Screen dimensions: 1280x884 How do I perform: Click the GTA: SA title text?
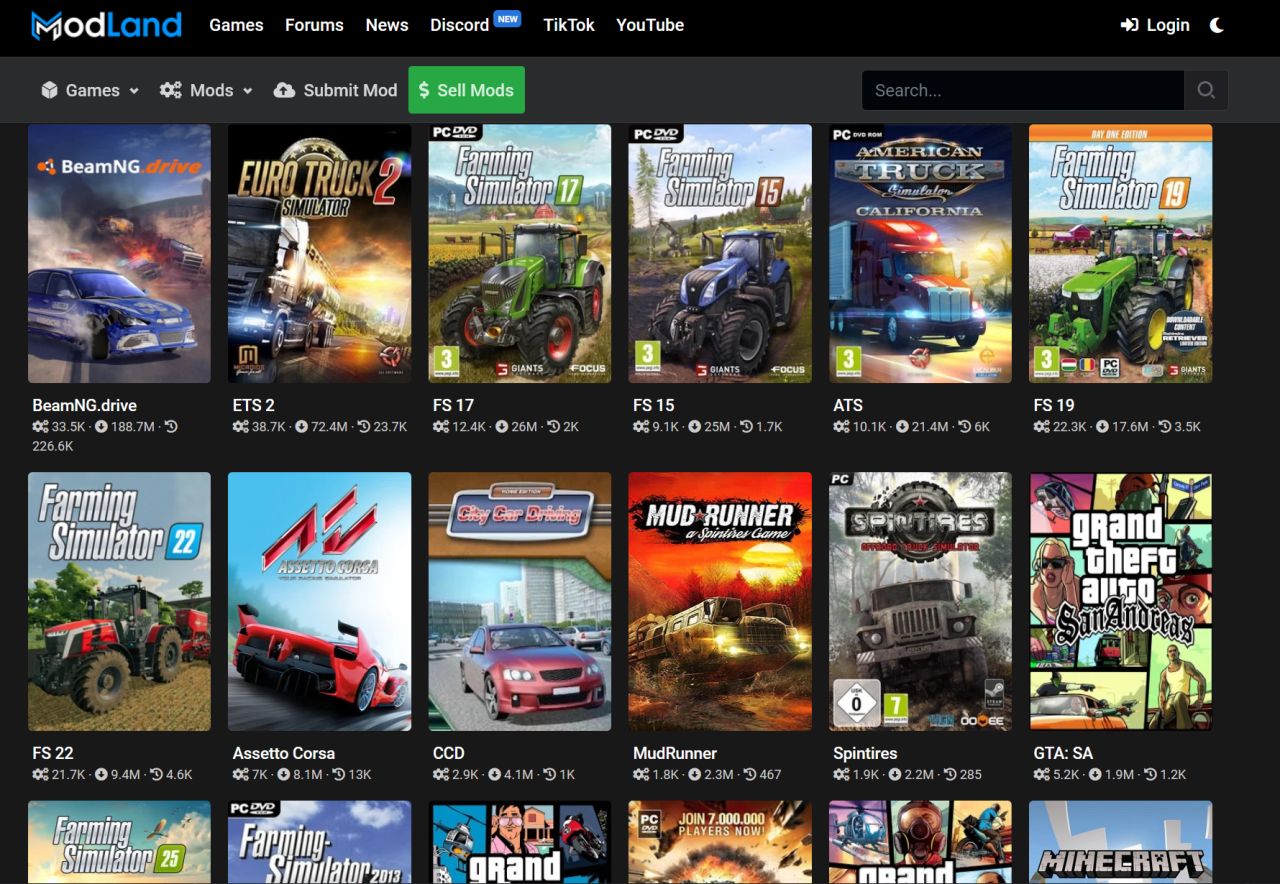click(1062, 753)
